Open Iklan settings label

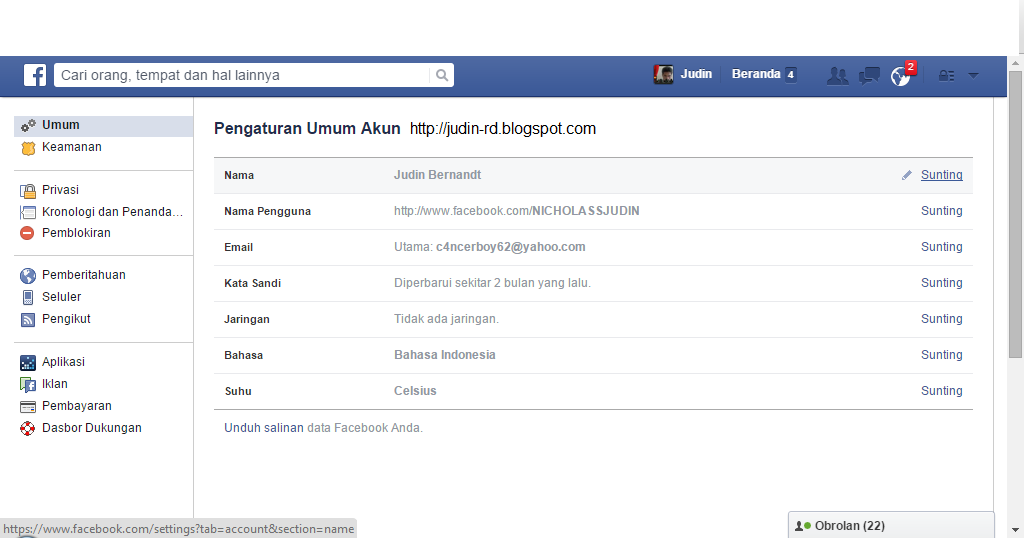tap(55, 384)
